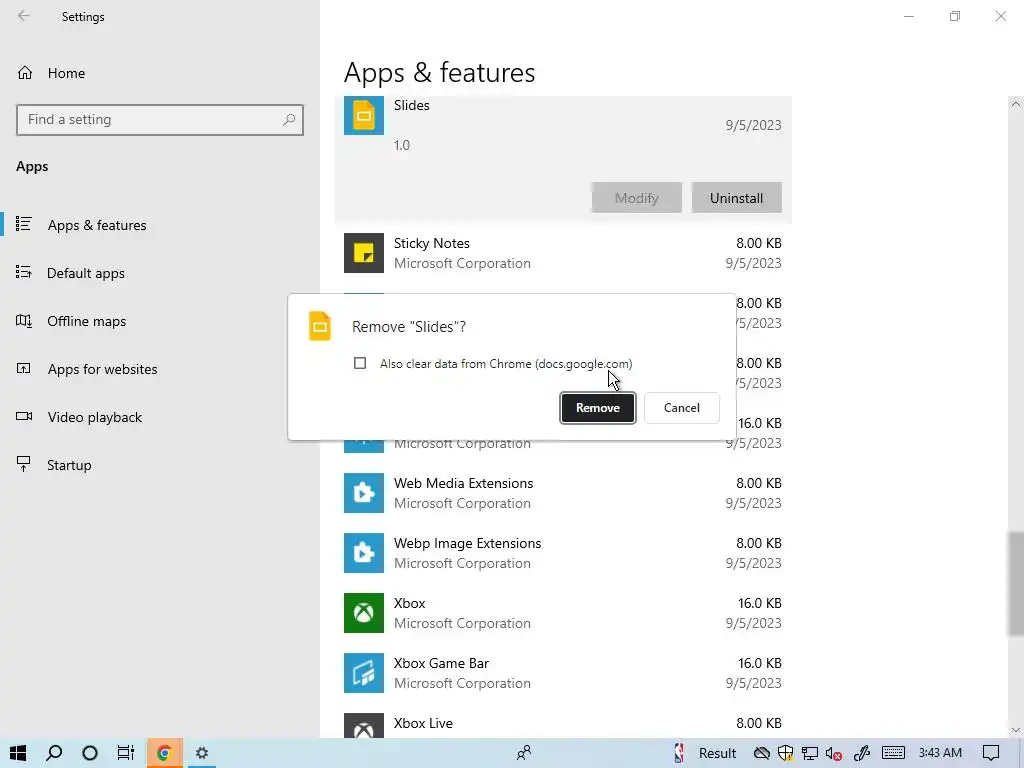The height and width of the screenshot is (768, 1024).
Task: Click the Offline maps map icon
Action: (24, 321)
